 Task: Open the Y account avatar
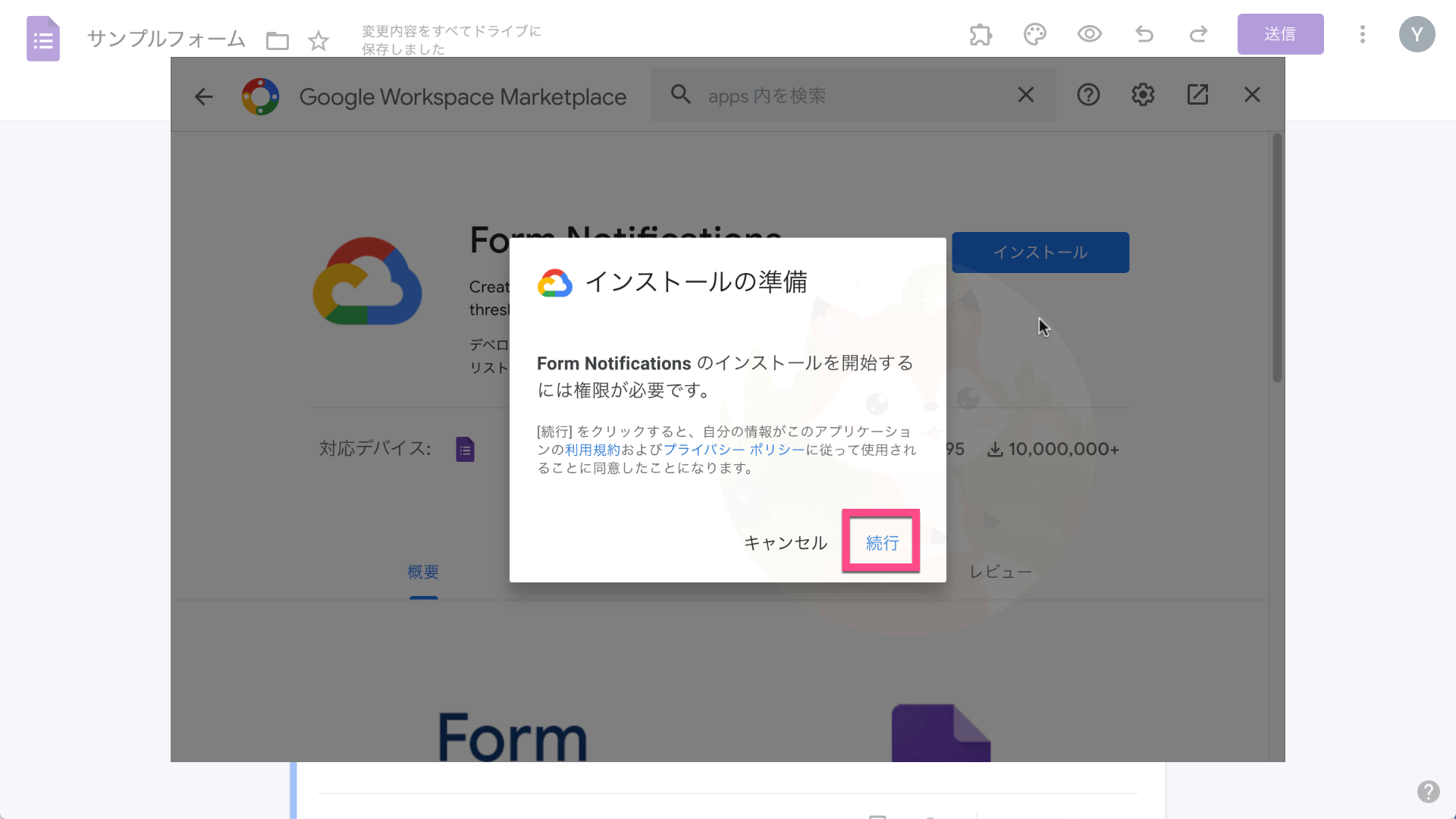pos(1417,34)
